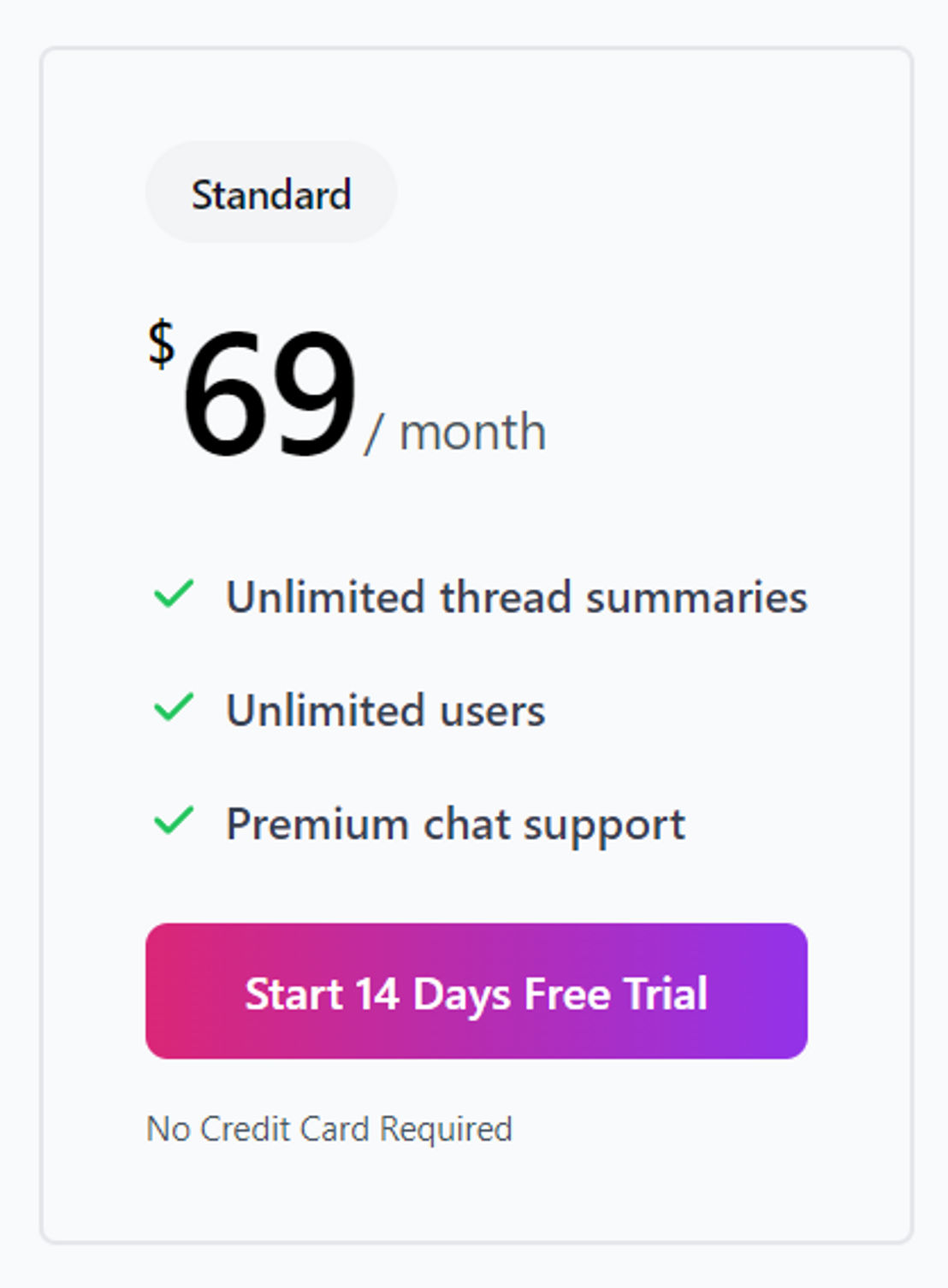This screenshot has width=948, height=1288.
Task: Click the green checkmark beside Unlimited users
Action: click(174, 708)
